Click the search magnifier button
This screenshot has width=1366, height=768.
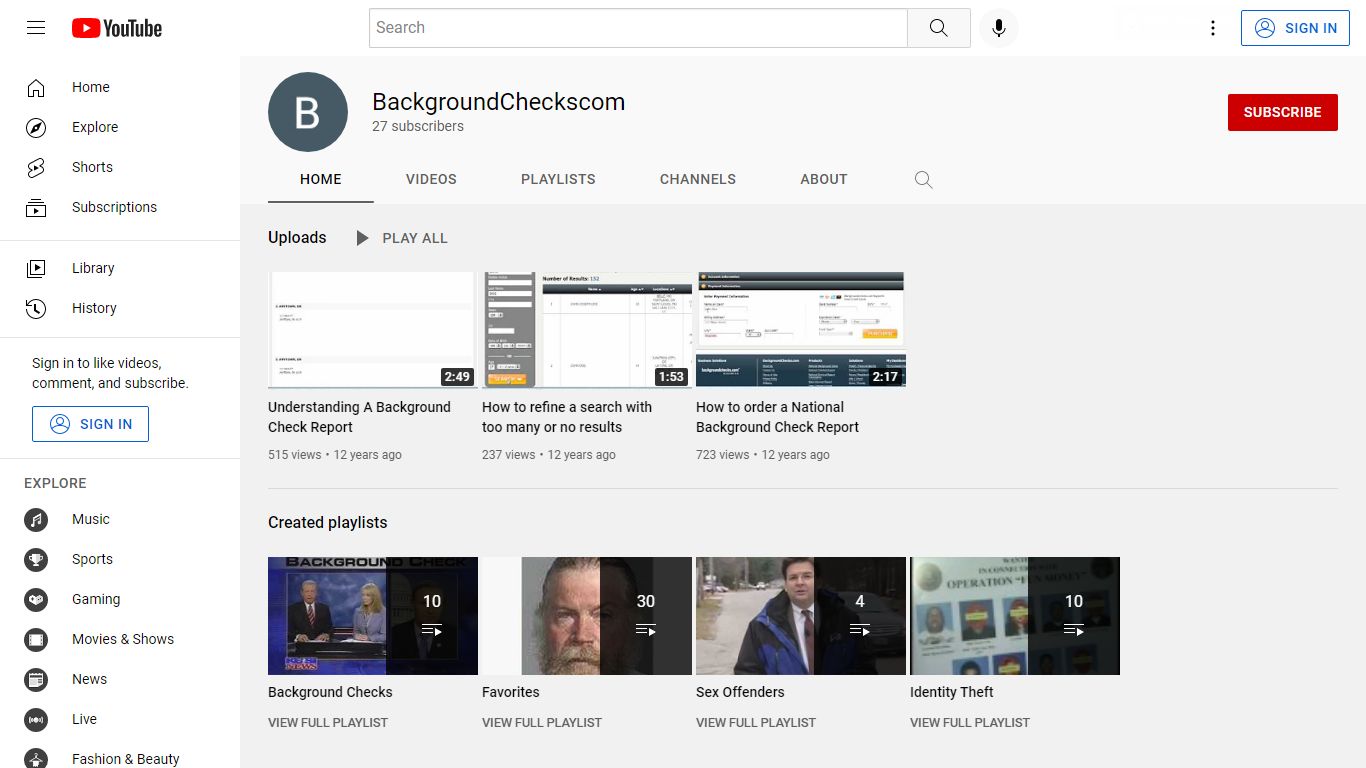click(x=938, y=28)
